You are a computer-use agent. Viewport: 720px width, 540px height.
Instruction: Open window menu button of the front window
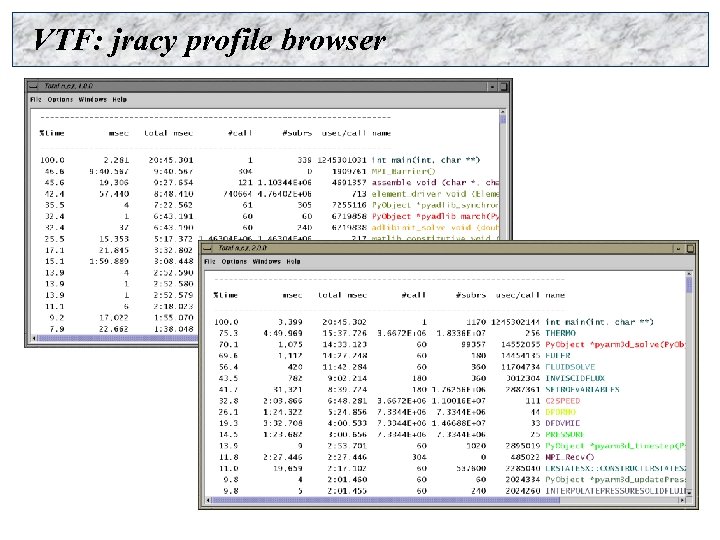[x=208, y=248]
